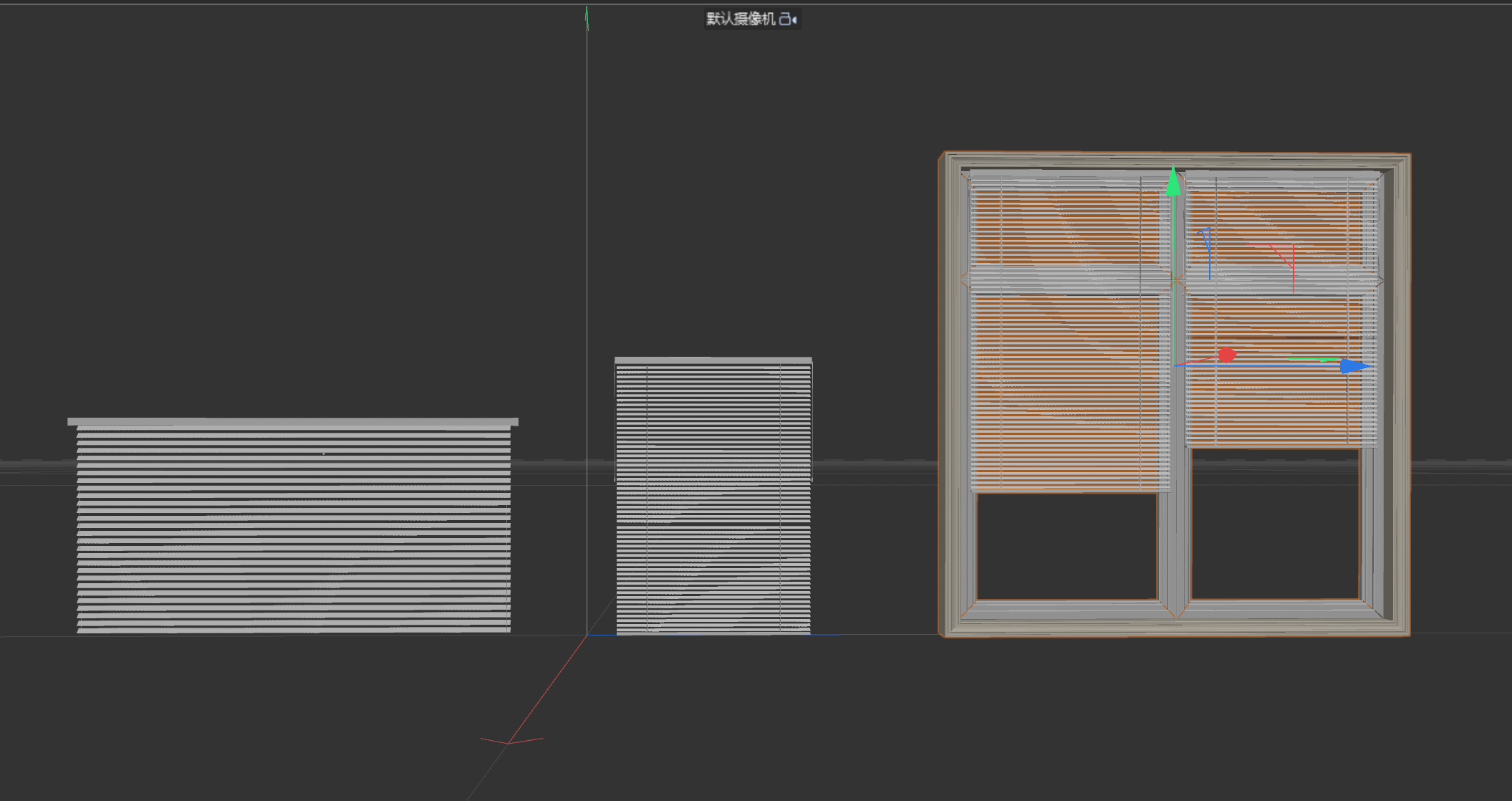Click the 默认摄像机 camera label
Viewport: 1512px width, 801px height.
[741, 19]
